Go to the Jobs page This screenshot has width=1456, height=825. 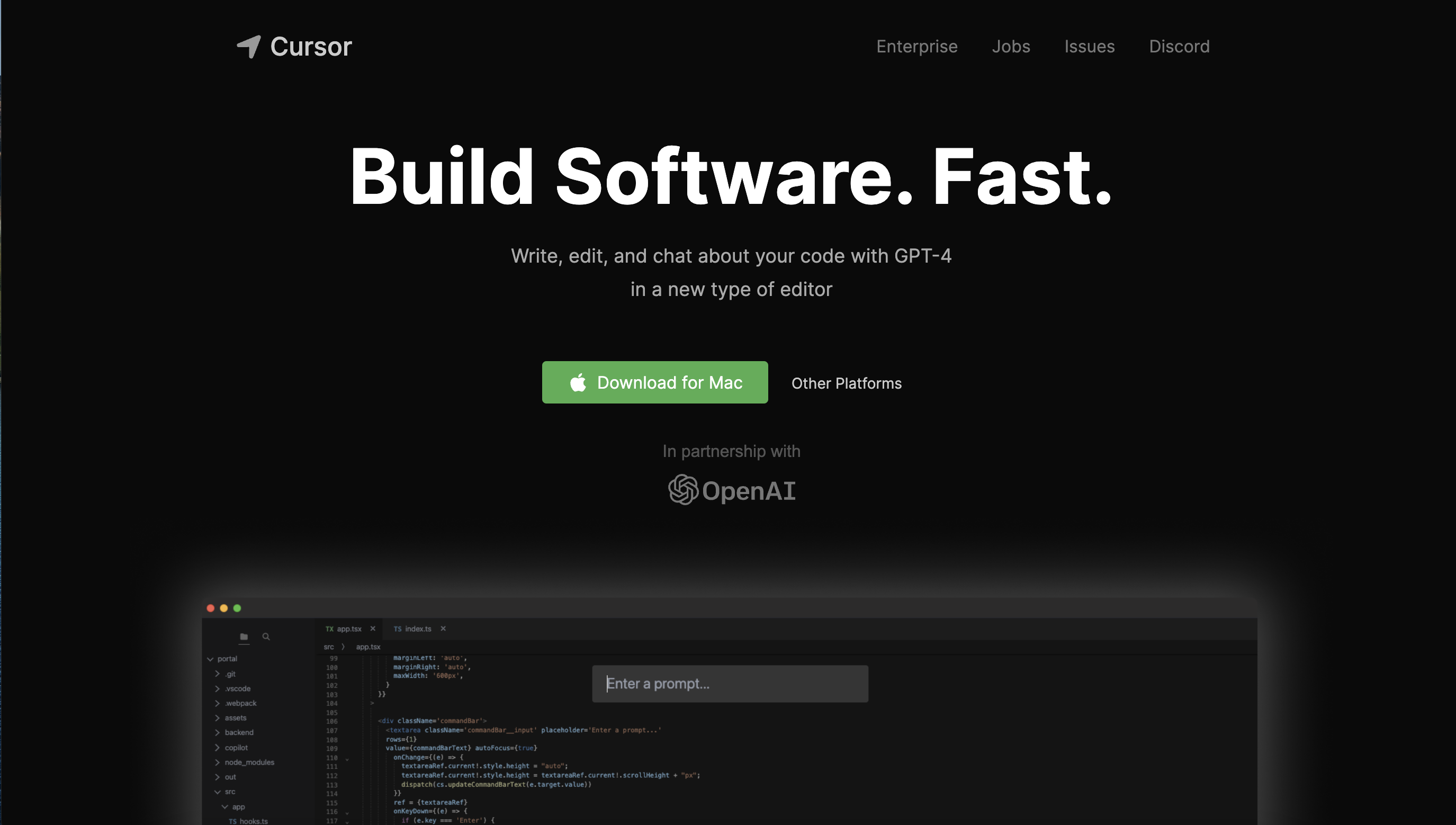pos(1011,47)
